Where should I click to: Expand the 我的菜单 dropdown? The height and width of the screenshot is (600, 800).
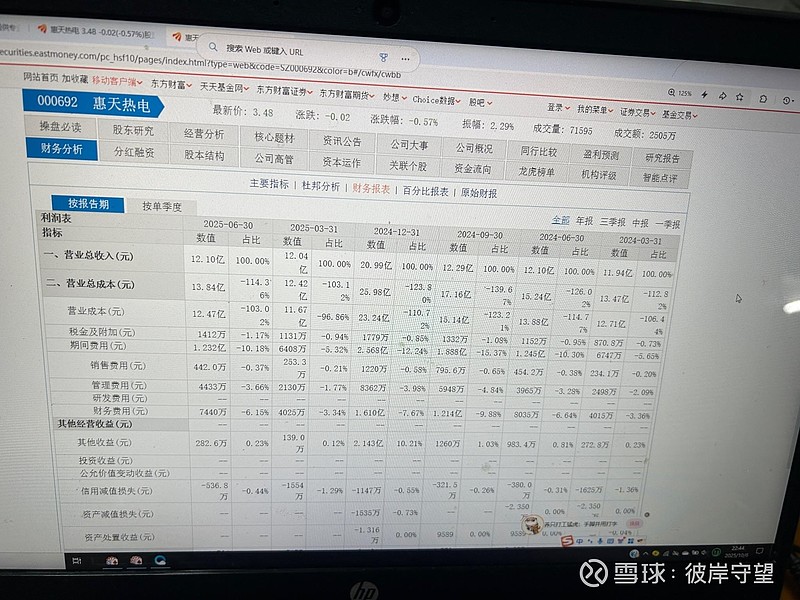pos(595,110)
